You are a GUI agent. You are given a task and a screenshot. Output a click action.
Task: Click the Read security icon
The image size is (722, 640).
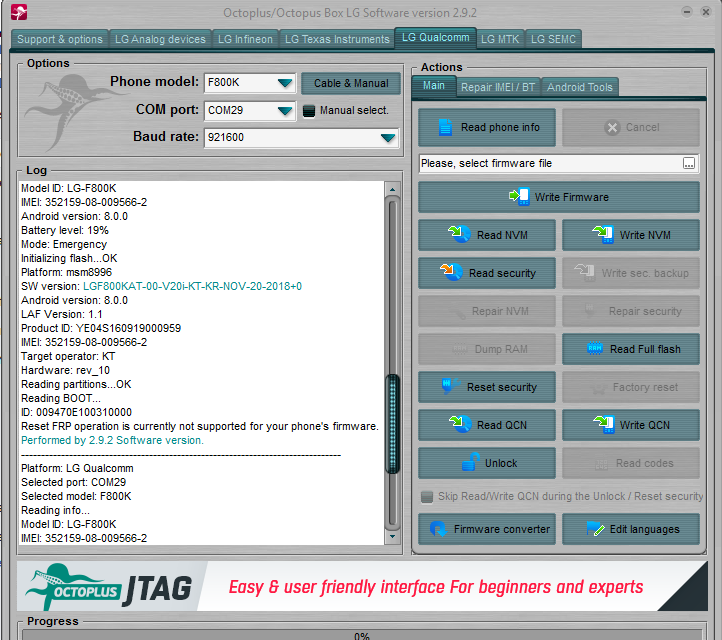coord(451,272)
